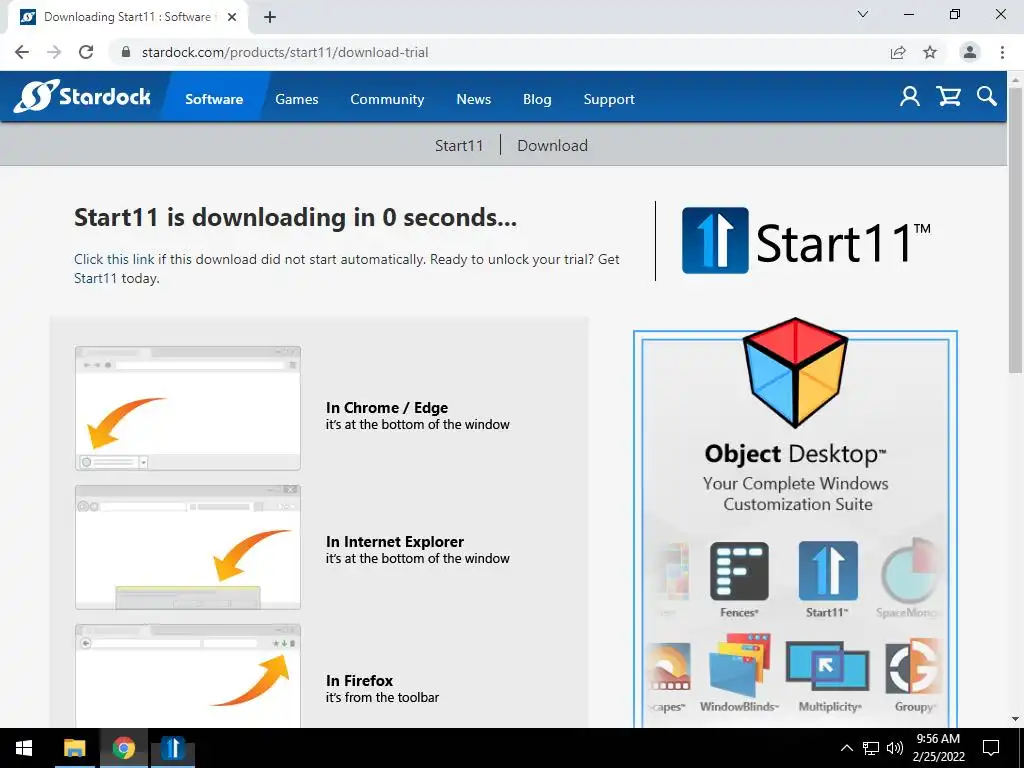Viewport: 1024px width, 768px height.
Task: Click 'In Chrome / Edge' heading text
Action: (387, 408)
